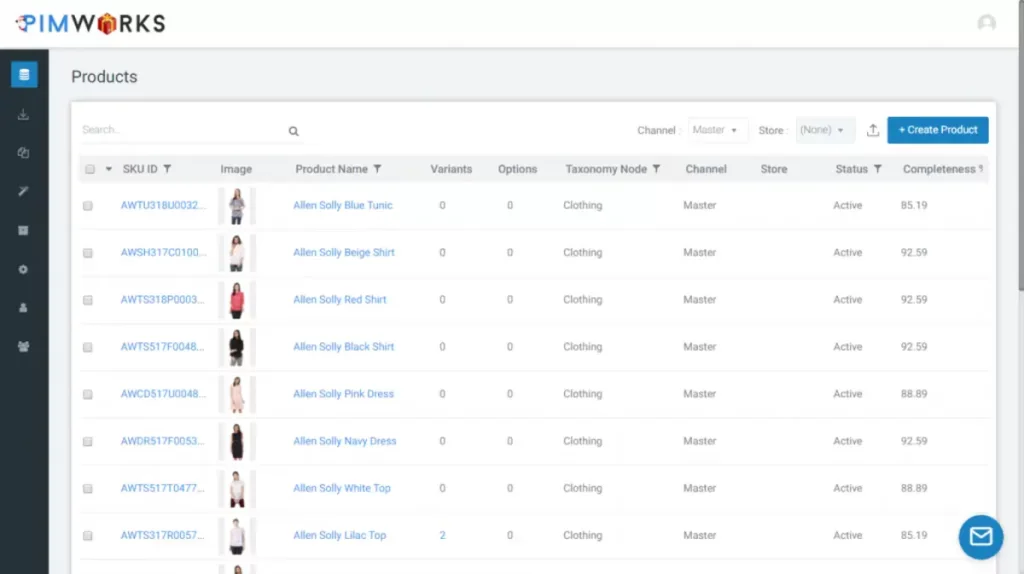Click the Options column header
This screenshot has height=574, width=1024.
[517, 169]
